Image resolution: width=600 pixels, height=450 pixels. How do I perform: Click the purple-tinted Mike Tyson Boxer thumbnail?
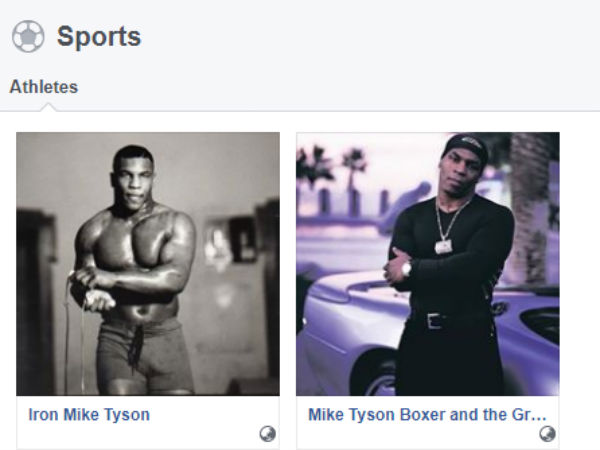[x=428, y=263]
